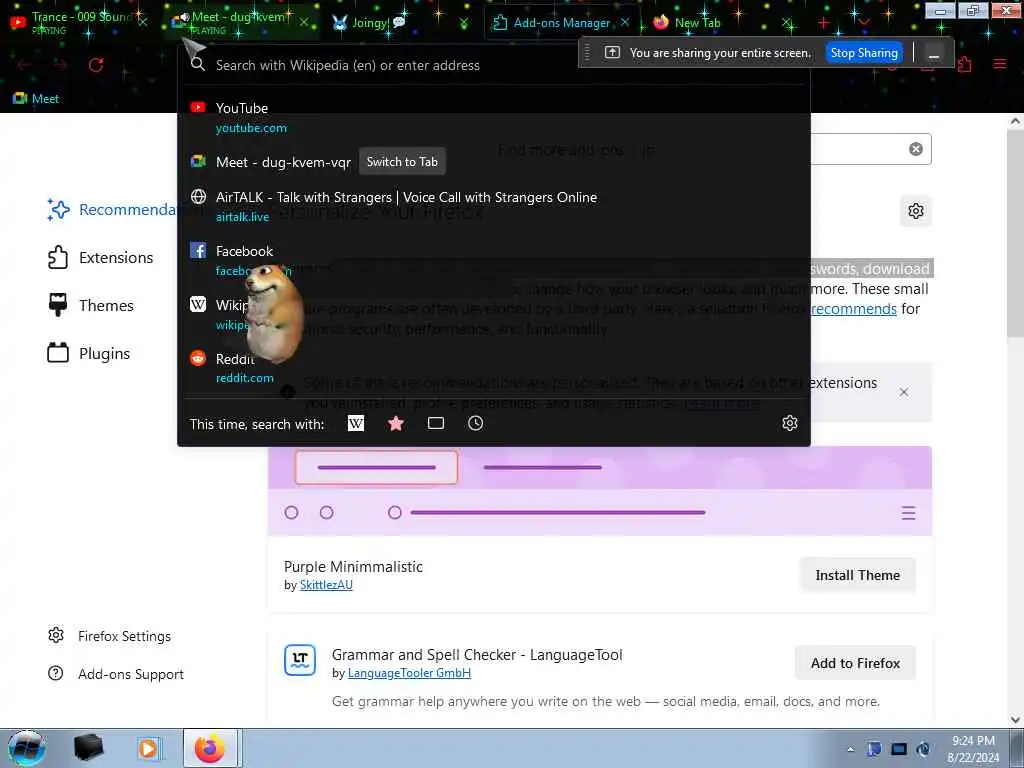The width and height of the screenshot is (1024, 768).
Task: Open a new tab with plus button
Action: click(824, 23)
